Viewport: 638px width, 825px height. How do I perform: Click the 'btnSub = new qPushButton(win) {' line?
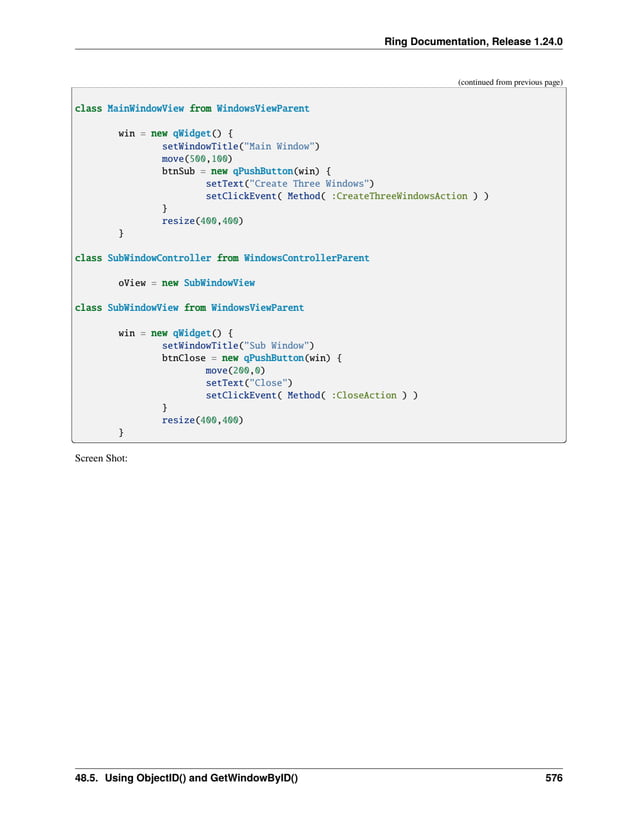(246, 171)
